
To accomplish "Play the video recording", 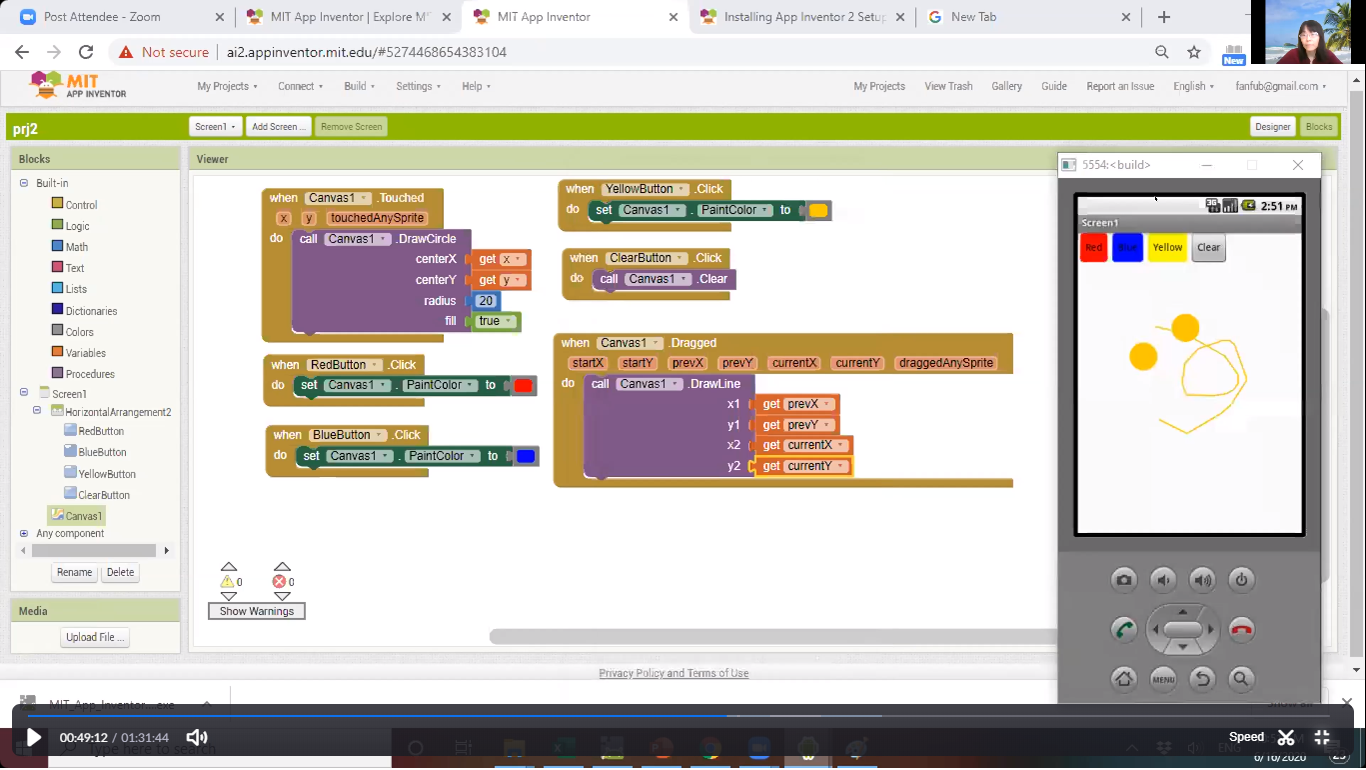I will click(33, 738).
